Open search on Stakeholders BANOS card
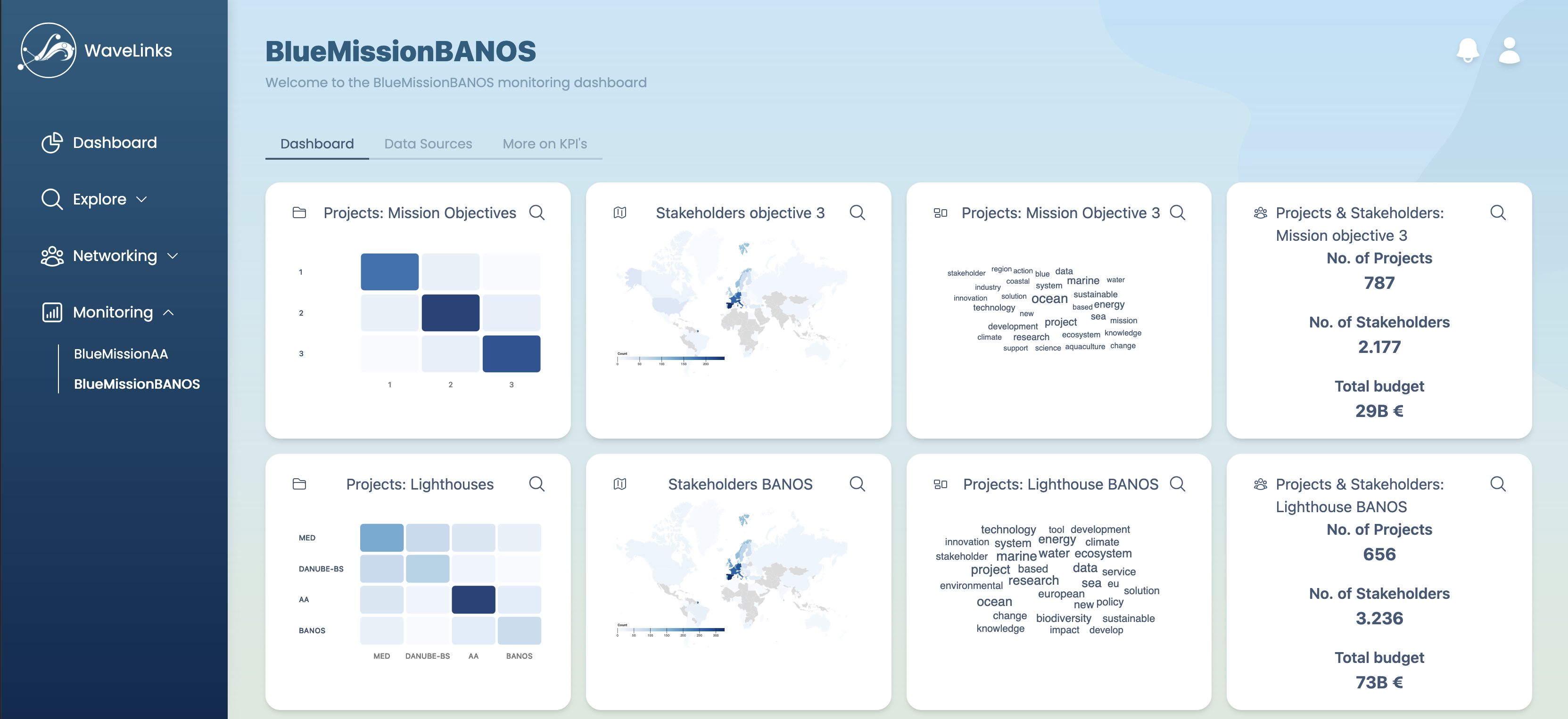The image size is (1568, 719). pyautogui.click(x=857, y=484)
